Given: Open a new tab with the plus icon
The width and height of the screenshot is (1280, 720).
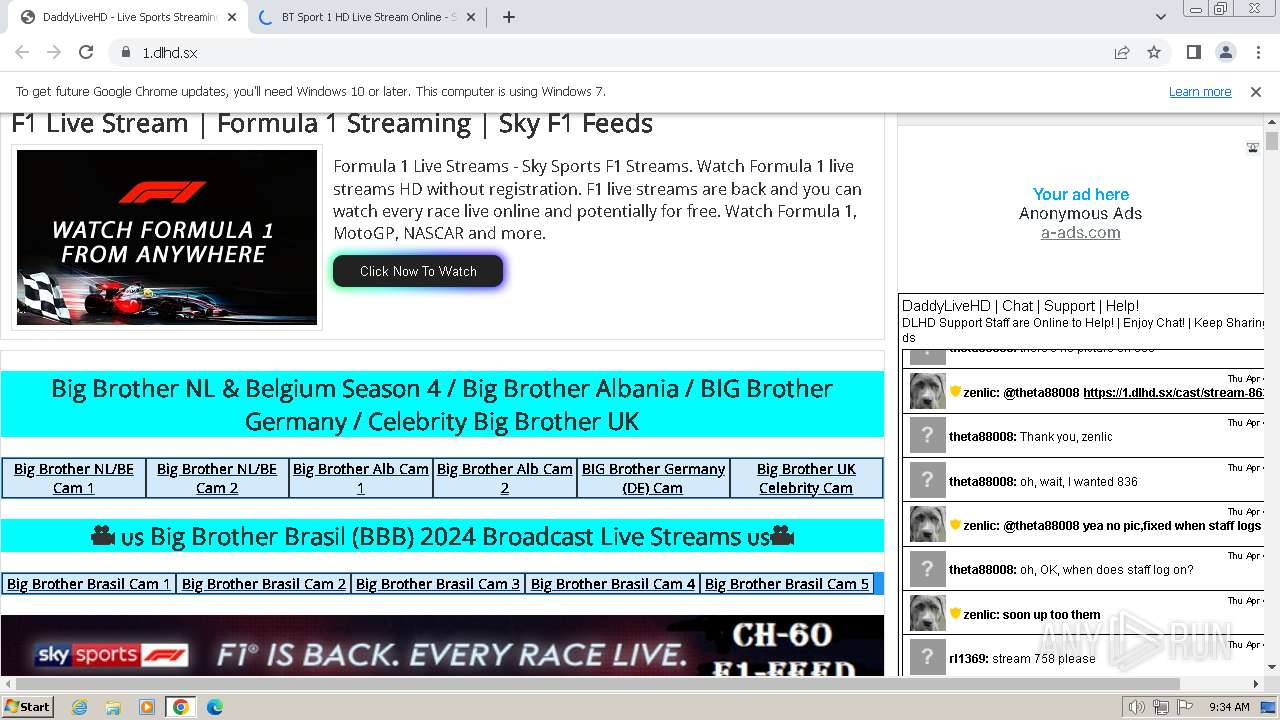Looking at the screenshot, I should 508,17.
